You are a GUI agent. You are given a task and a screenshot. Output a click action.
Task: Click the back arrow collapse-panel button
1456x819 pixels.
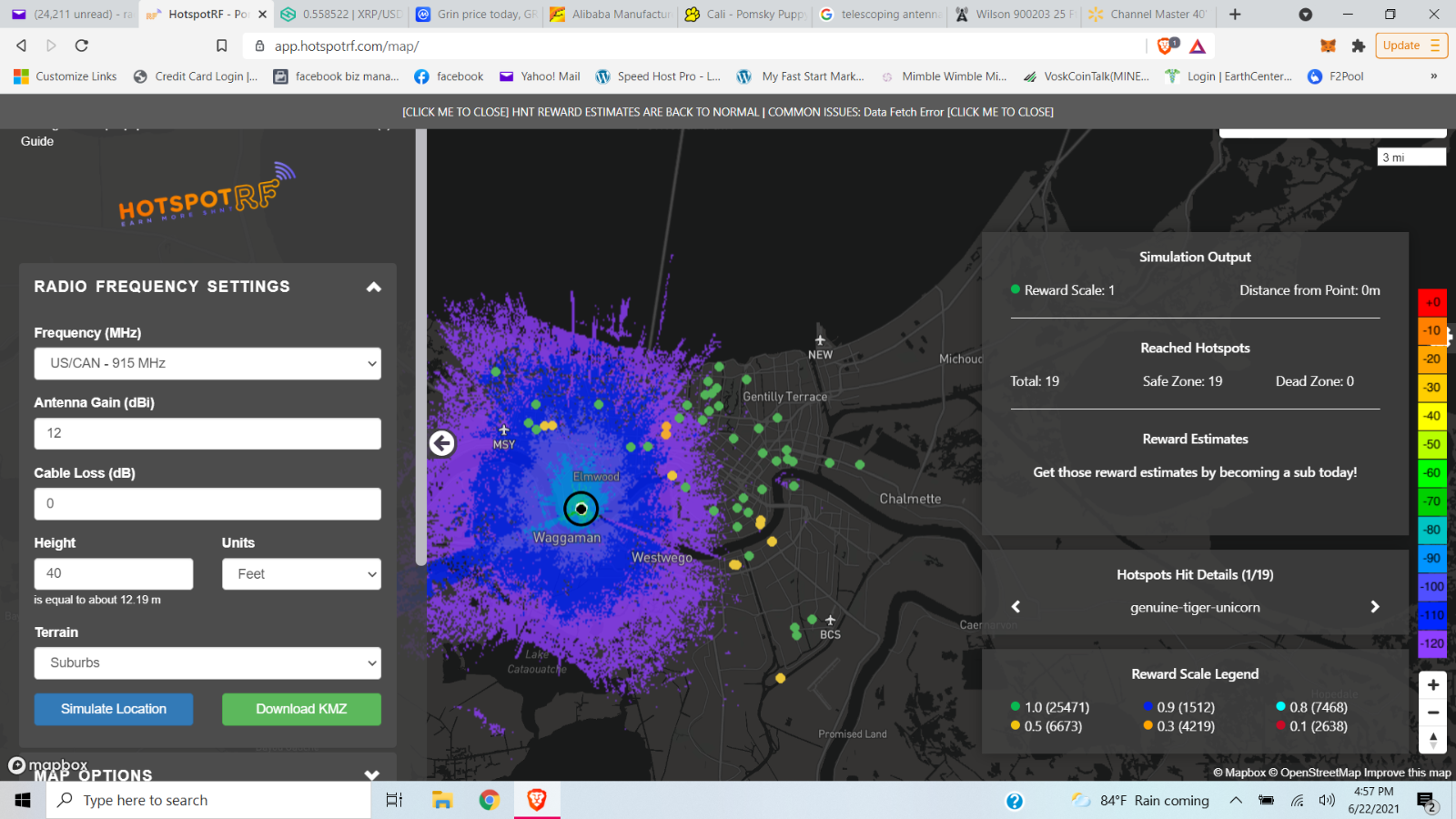point(442,443)
